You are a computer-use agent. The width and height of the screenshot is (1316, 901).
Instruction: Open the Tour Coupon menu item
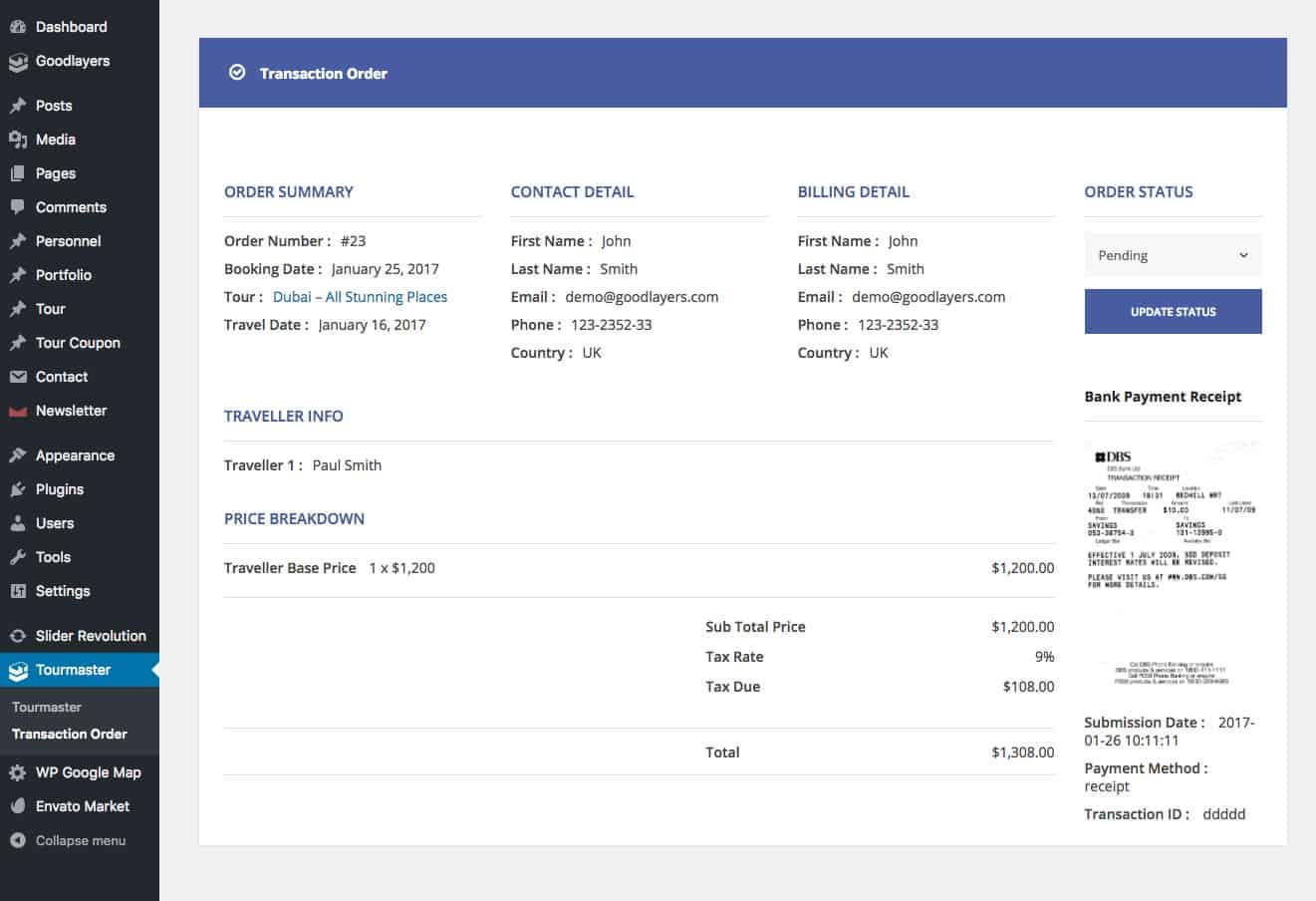click(78, 343)
